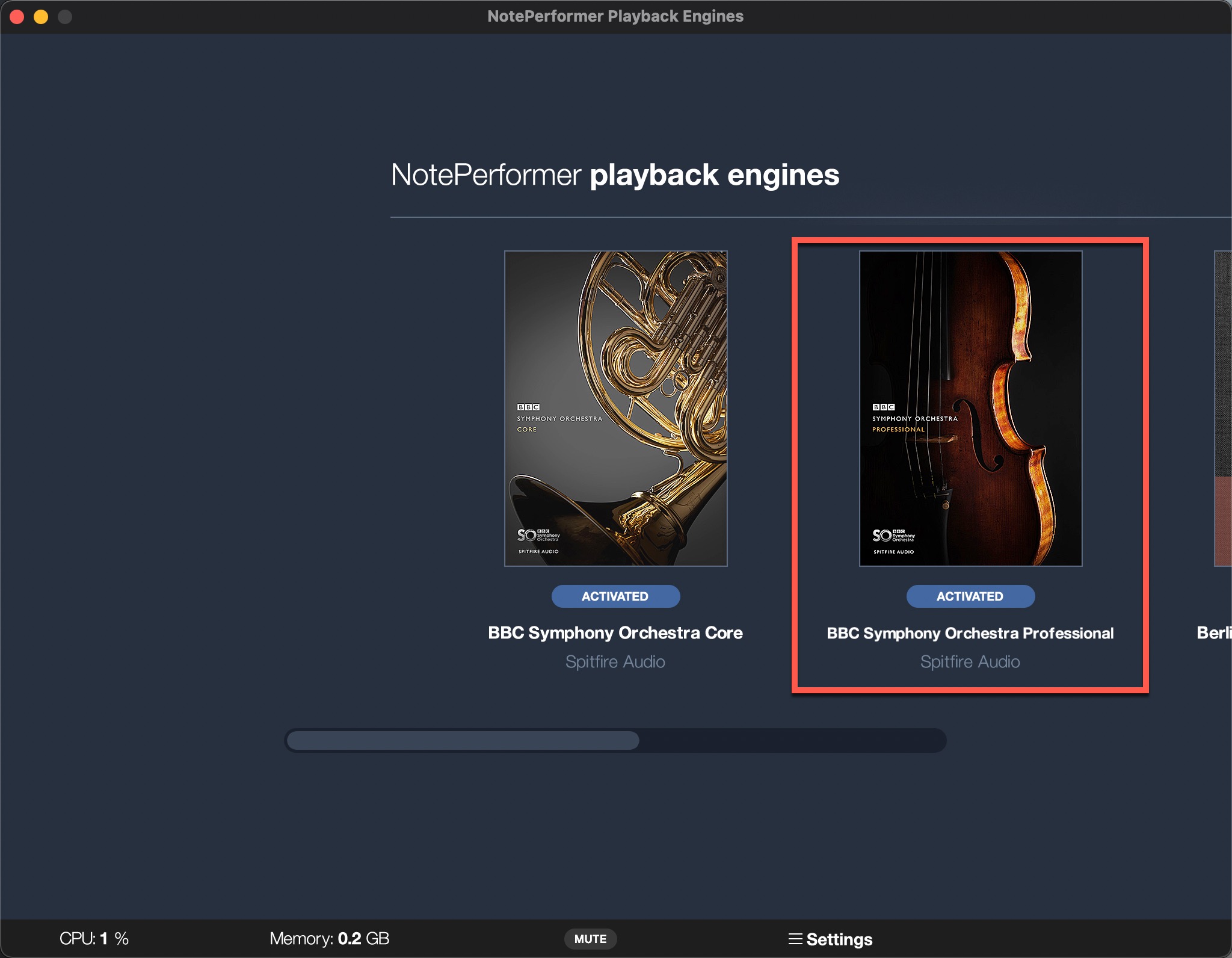The width and height of the screenshot is (1232, 958).
Task: Toggle the MUTE button
Action: point(590,939)
